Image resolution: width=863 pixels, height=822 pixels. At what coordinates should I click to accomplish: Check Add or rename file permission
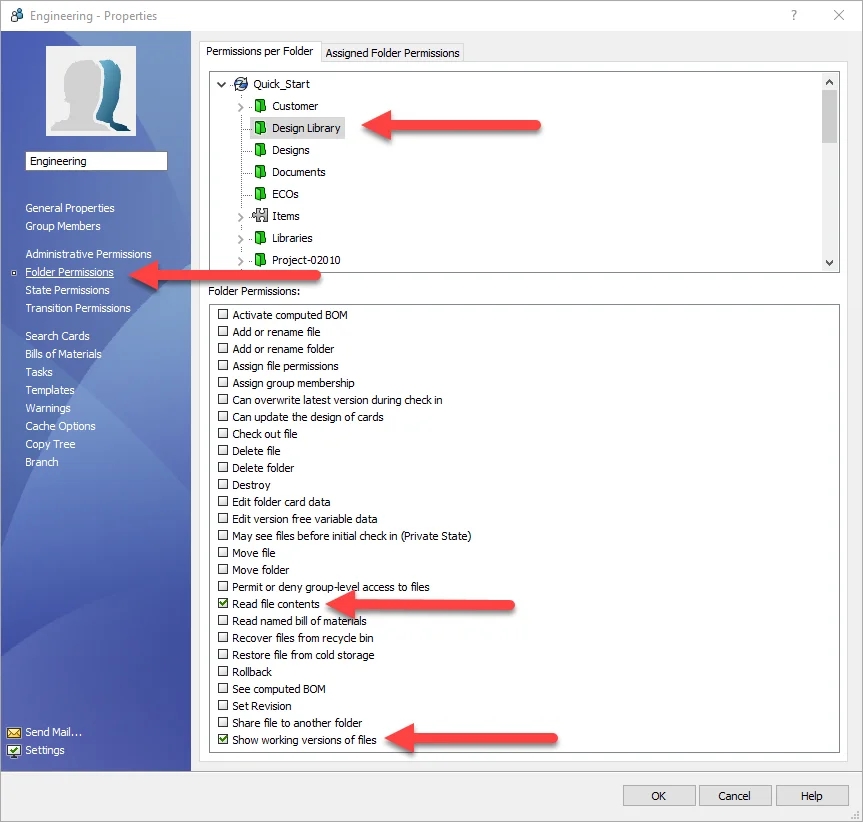click(x=223, y=331)
